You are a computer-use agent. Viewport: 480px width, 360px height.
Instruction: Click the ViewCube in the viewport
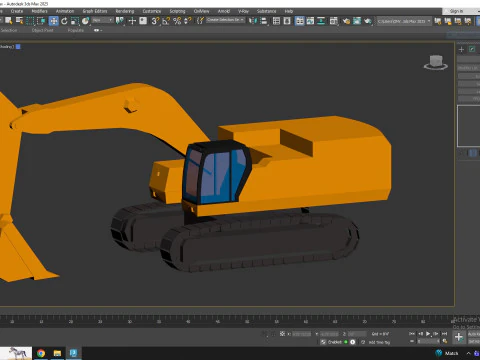(x=436, y=62)
